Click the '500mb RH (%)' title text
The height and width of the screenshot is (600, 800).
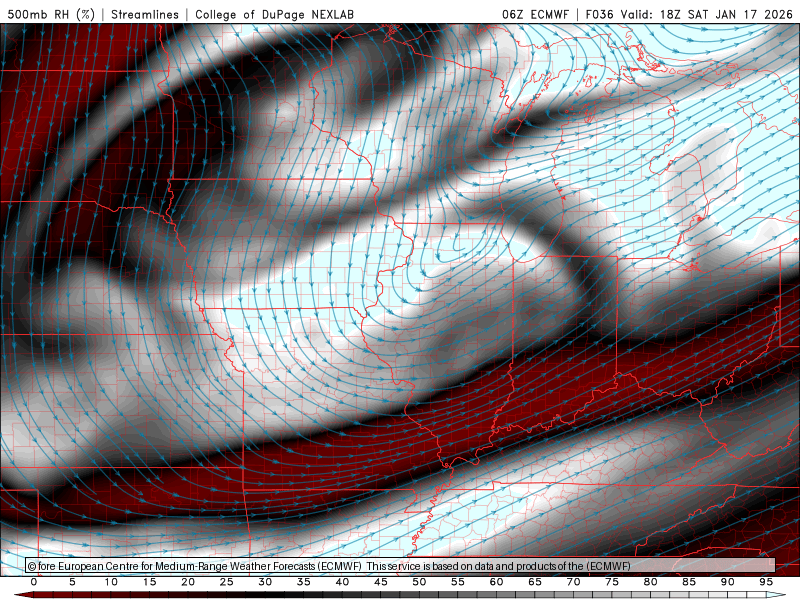pos(51,14)
